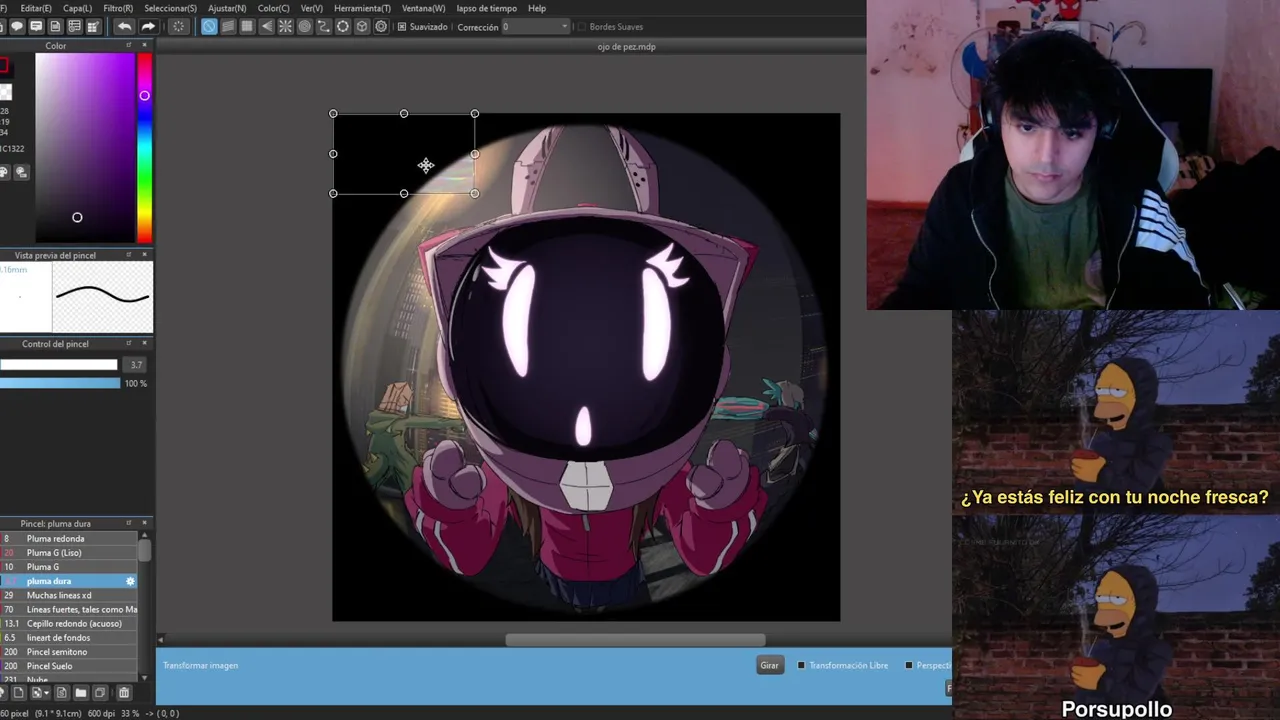The height and width of the screenshot is (720, 1280).
Task: Select the lineart de fondos brush
Action: [x=69, y=638]
